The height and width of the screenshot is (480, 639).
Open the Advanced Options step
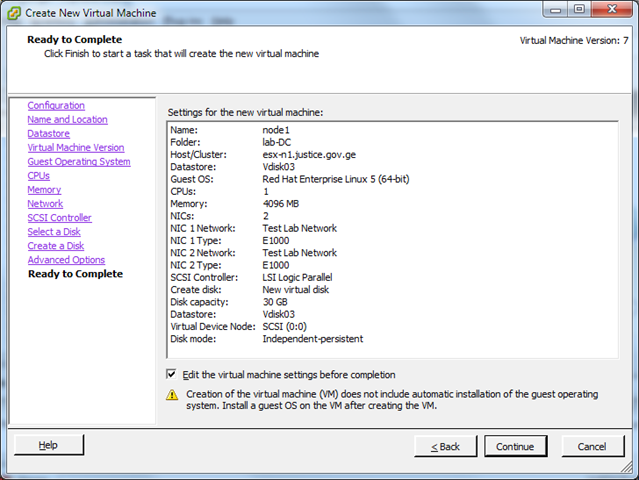tap(66, 259)
